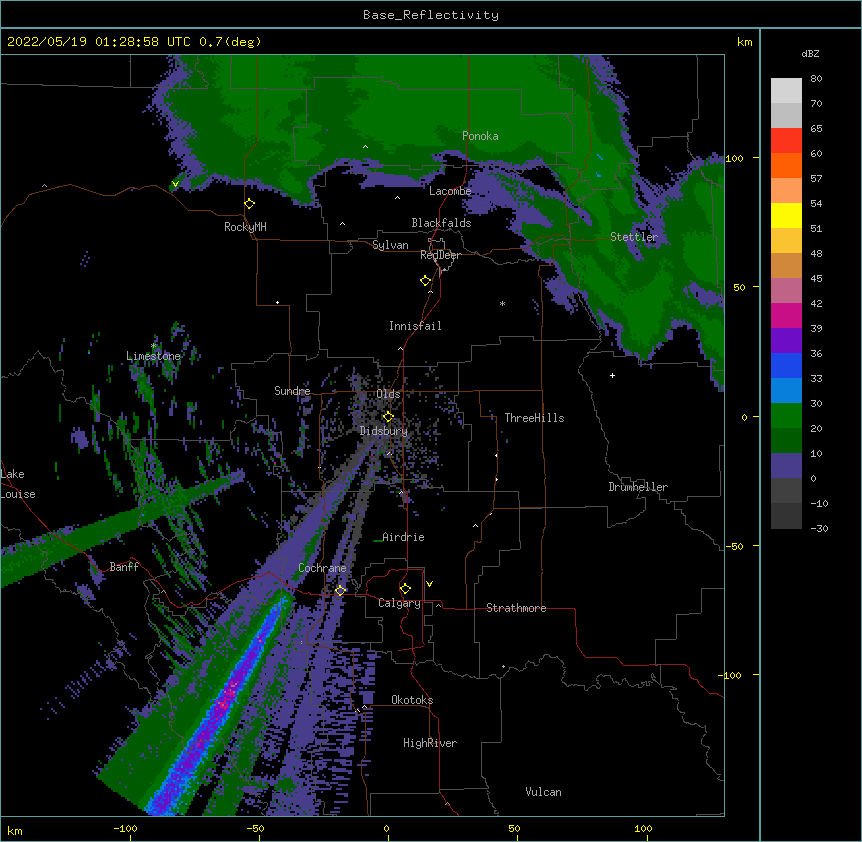Click the Blackfalds city label
862x842 pixels.
[441, 223]
